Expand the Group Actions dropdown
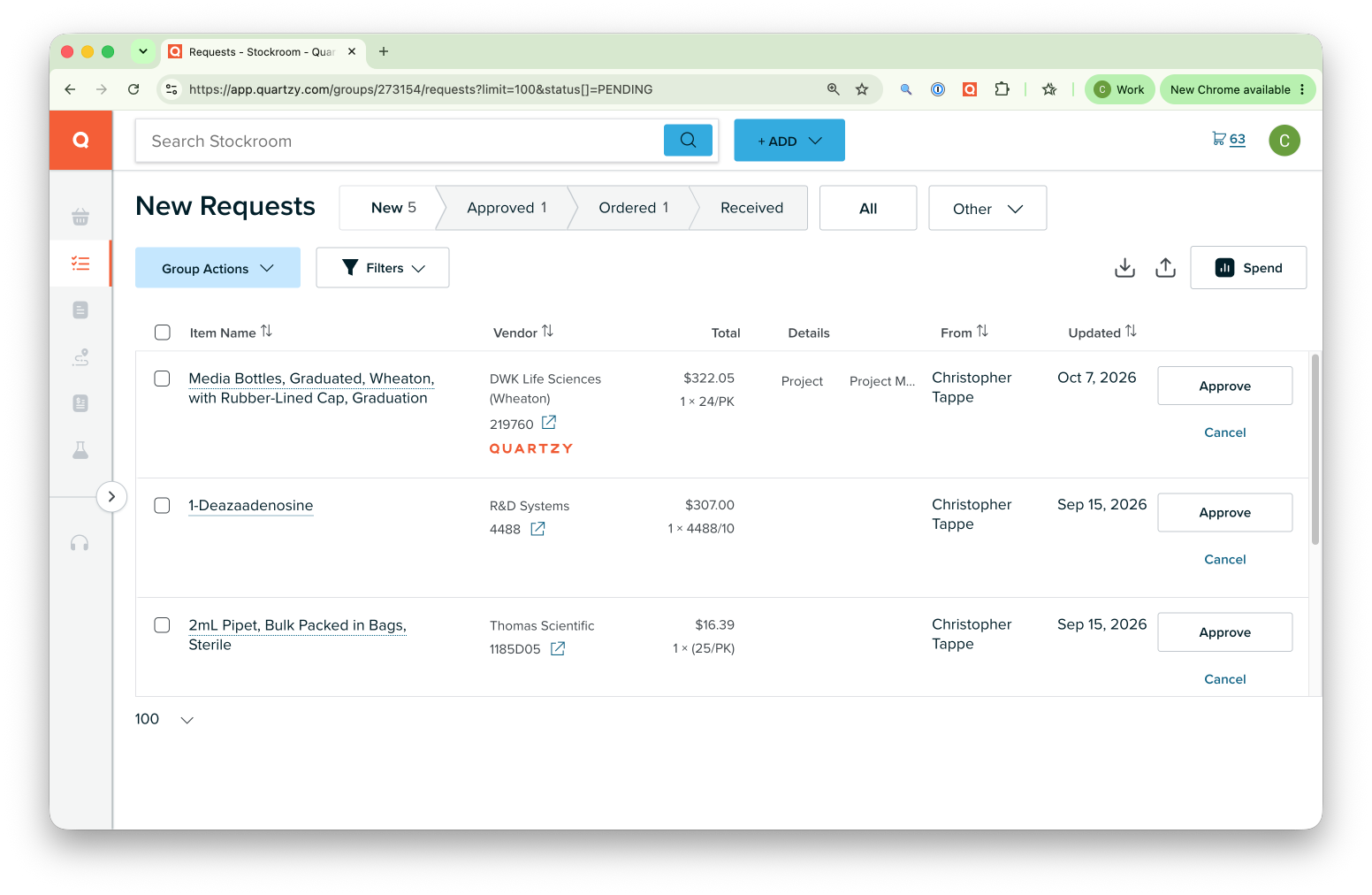The width and height of the screenshot is (1372, 895). [x=217, y=268]
